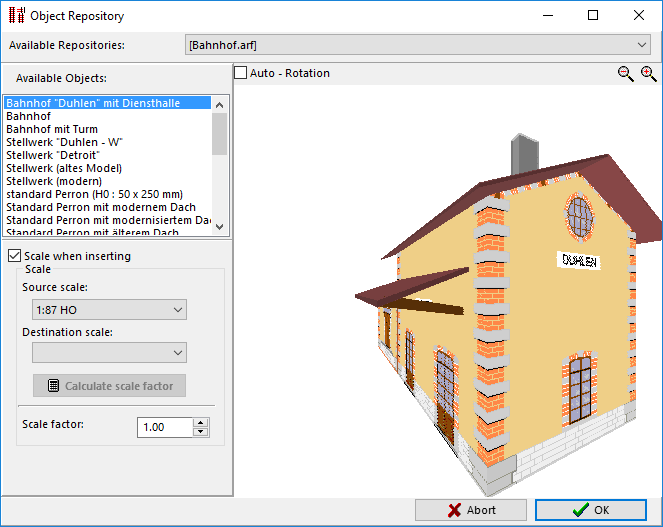This screenshot has height=527, width=663.
Task: Click the 3D station building preview
Action: pos(507,313)
